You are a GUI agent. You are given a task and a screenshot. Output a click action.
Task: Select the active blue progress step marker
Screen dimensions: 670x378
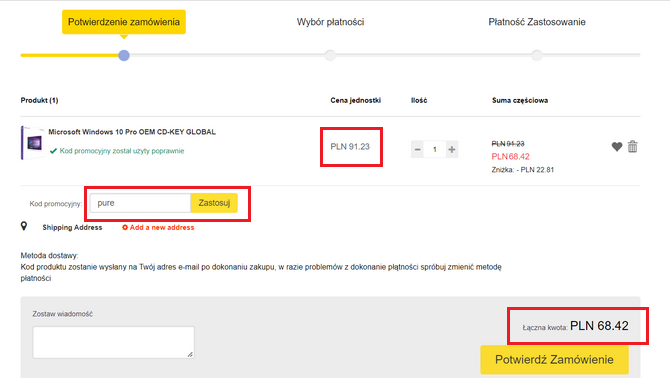(x=124, y=56)
